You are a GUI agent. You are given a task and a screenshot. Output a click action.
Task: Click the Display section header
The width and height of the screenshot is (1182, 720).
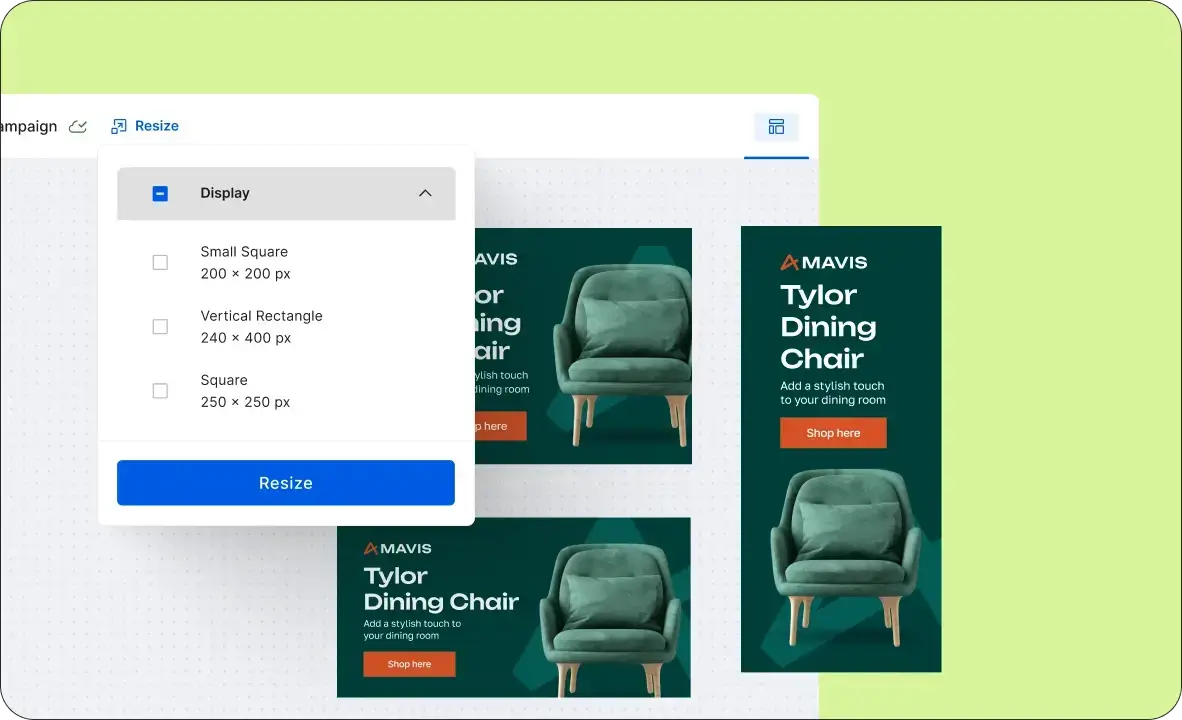pyautogui.click(x=286, y=194)
